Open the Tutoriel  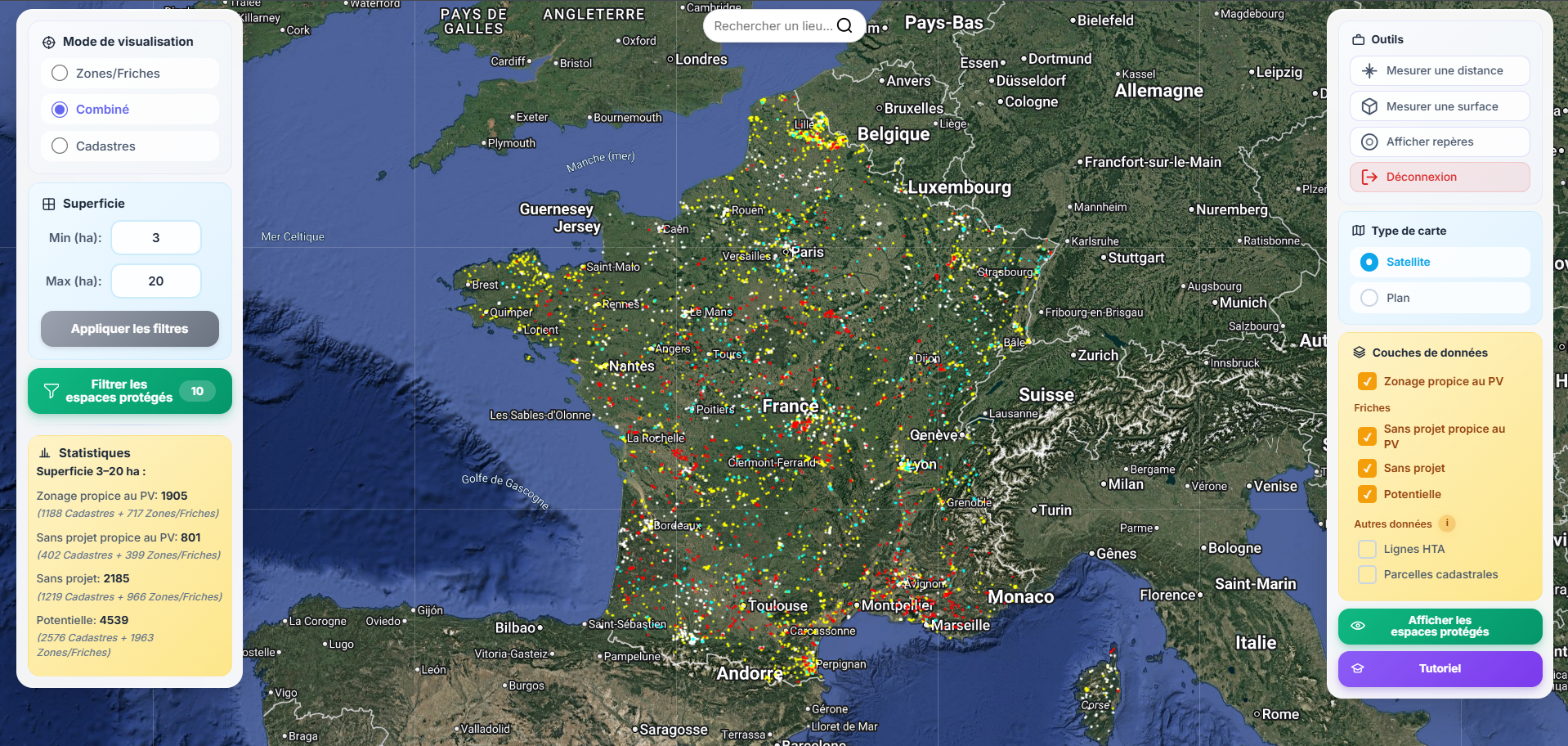click(1439, 668)
